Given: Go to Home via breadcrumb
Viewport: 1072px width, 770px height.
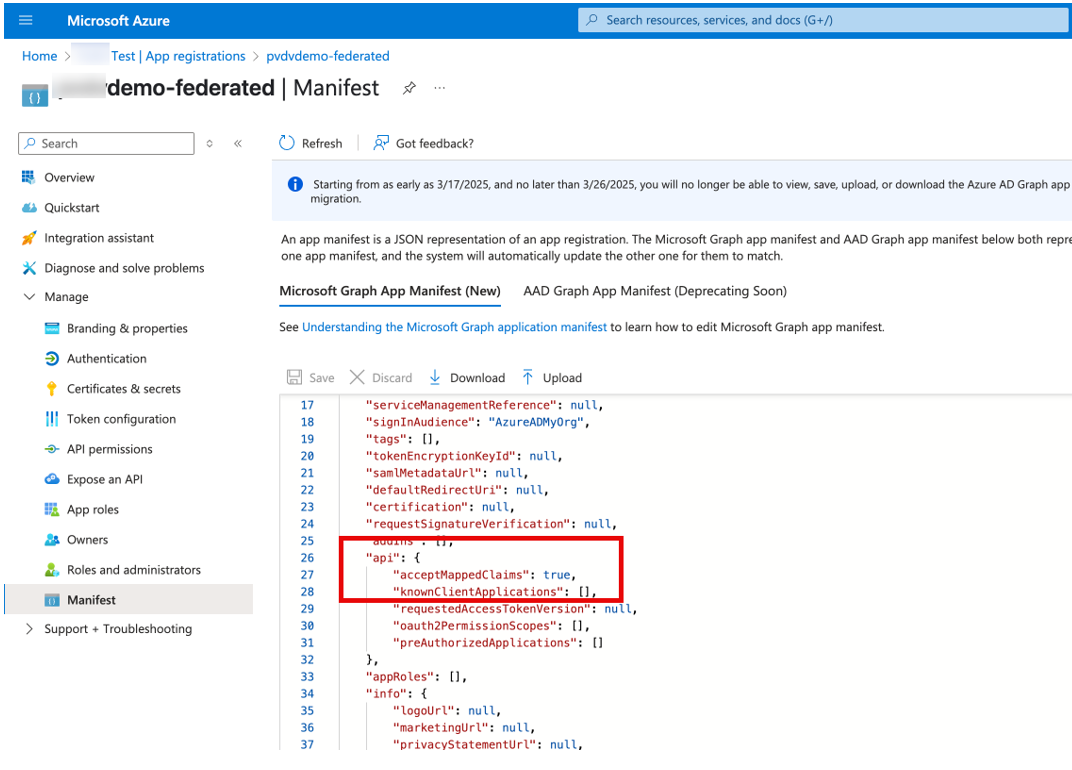Looking at the screenshot, I should pos(40,56).
